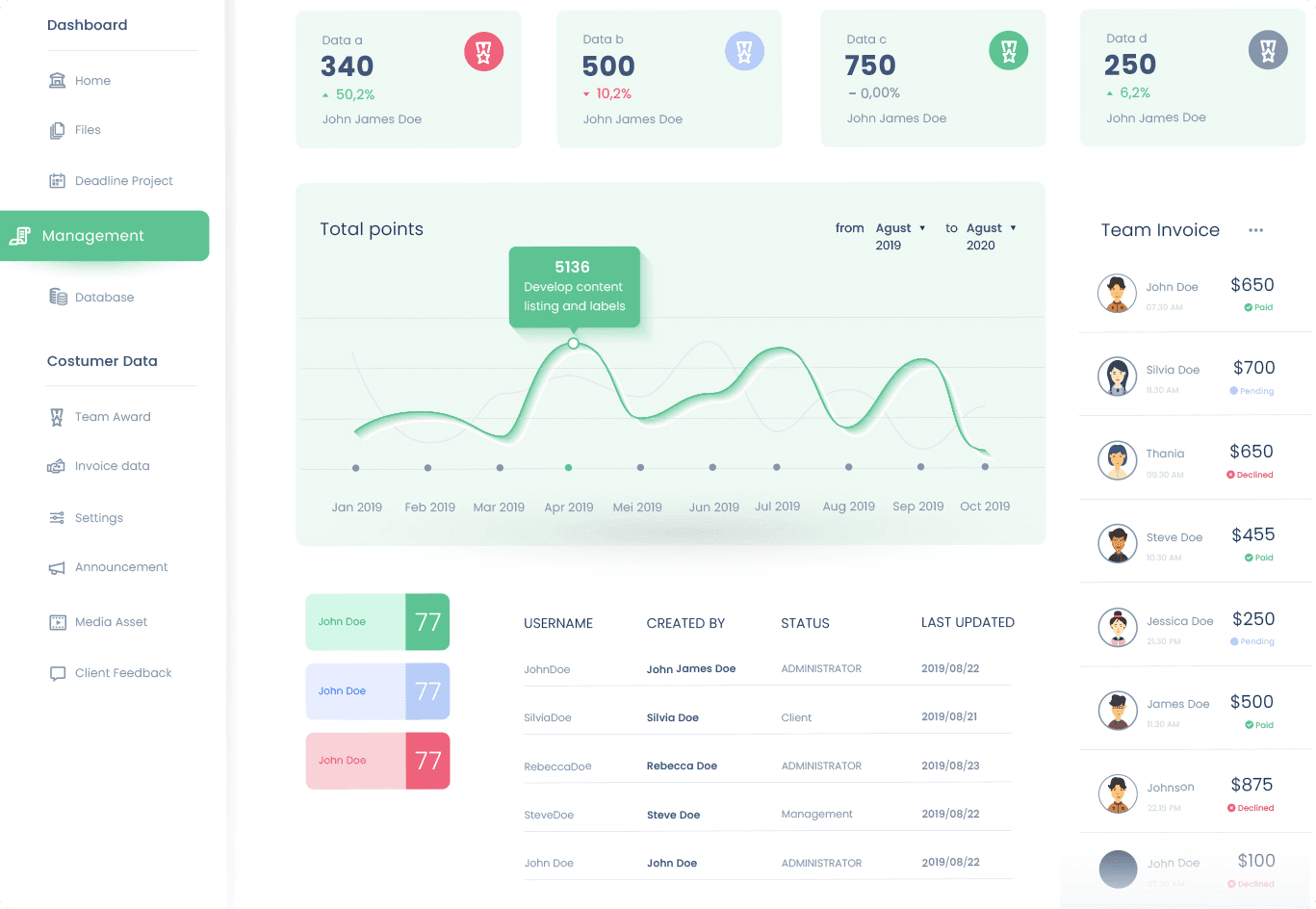Open Team Invoice three-dots menu
This screenshot has width=1316, height=909.
coord(1255,230)
